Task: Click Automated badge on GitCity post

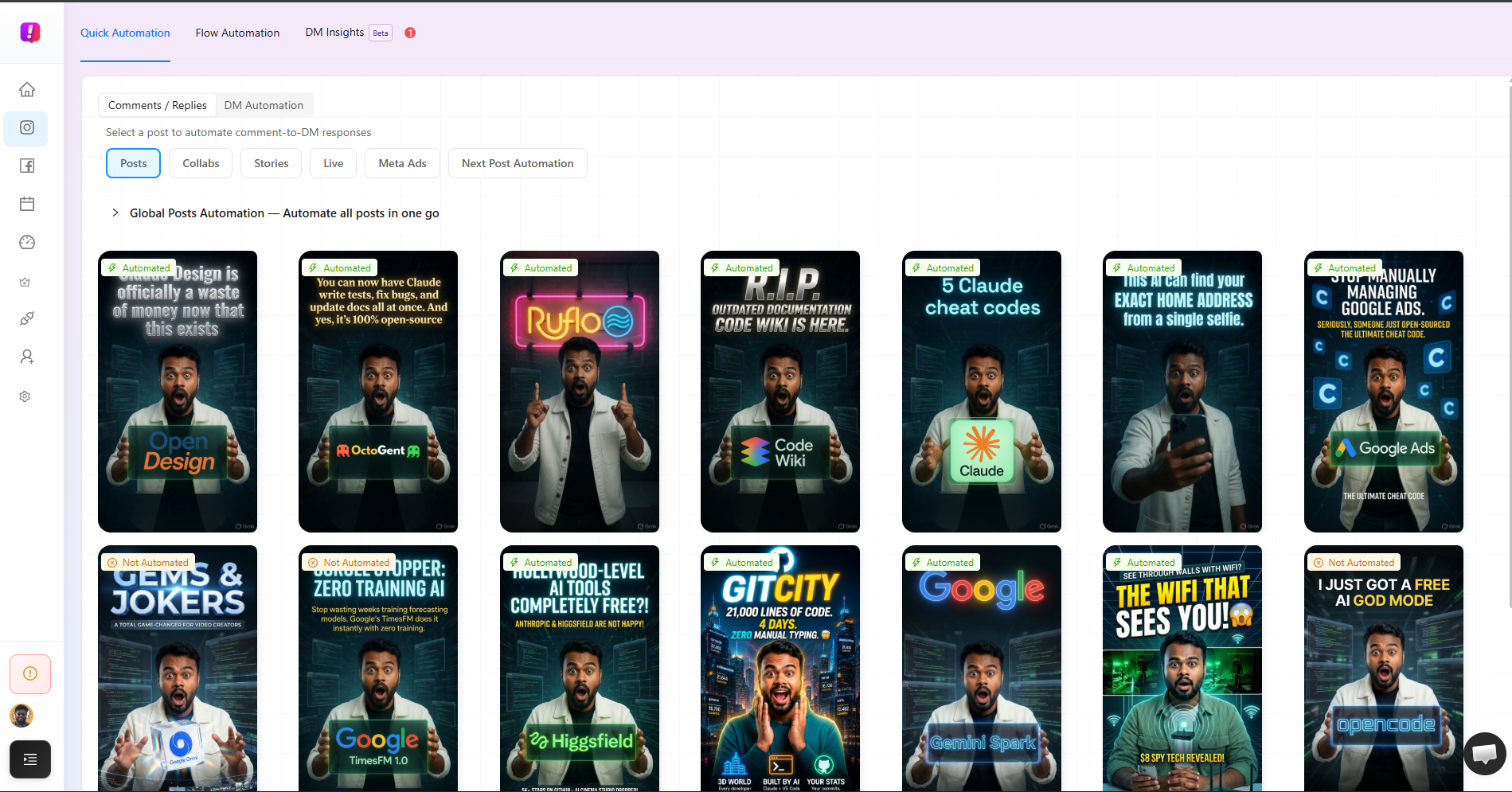Action: (742, 563)
